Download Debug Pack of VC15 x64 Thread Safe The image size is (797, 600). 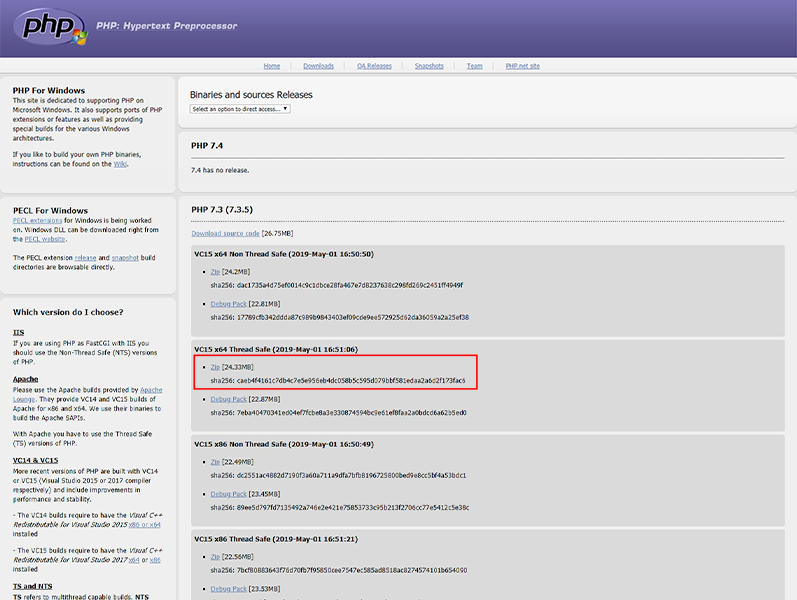(x=229, y=399)
